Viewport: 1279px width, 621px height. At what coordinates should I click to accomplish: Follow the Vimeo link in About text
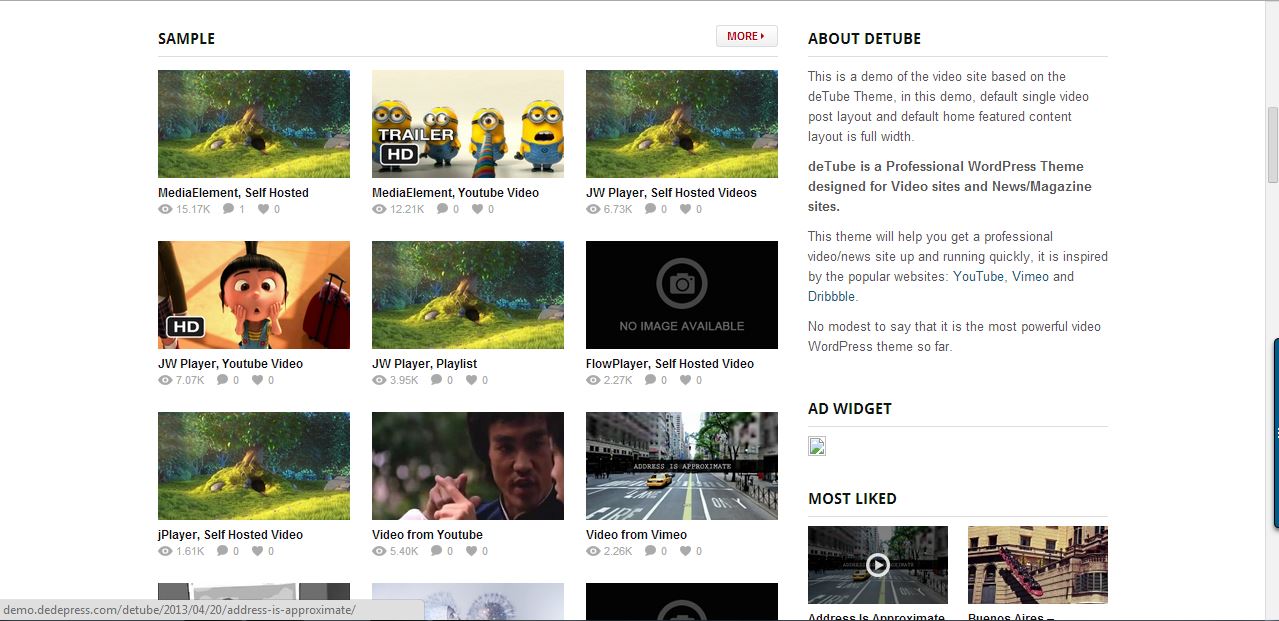click(x=1030, y=277)
